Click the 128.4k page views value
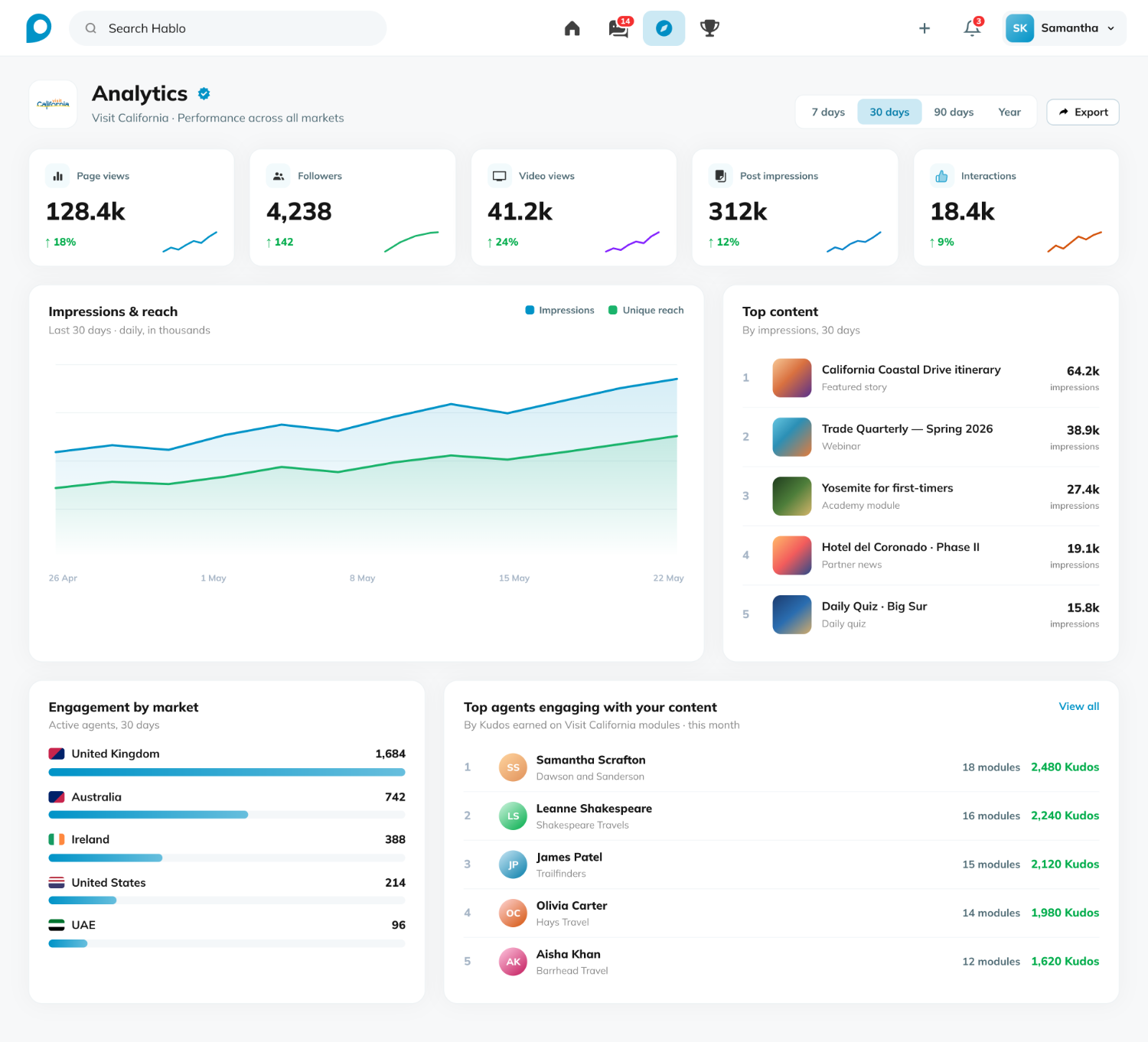This screenshot has height=1042, width=1148. coord(86,212)
